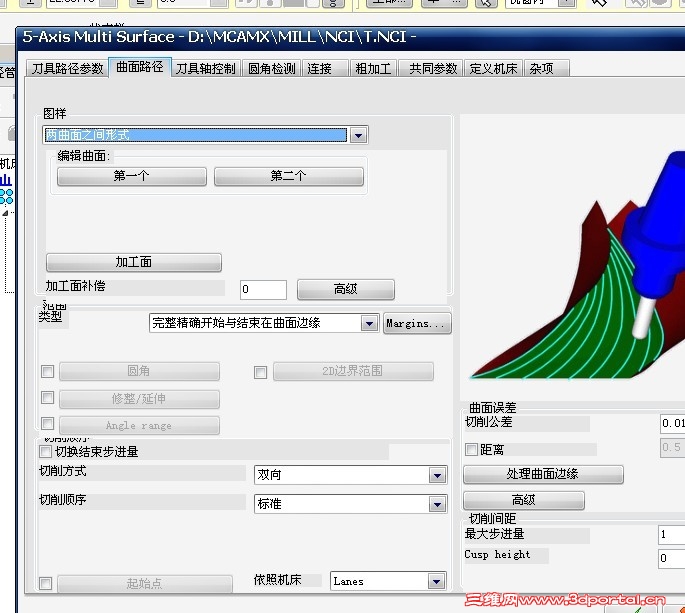Click the Angle range button

point(139,425)
